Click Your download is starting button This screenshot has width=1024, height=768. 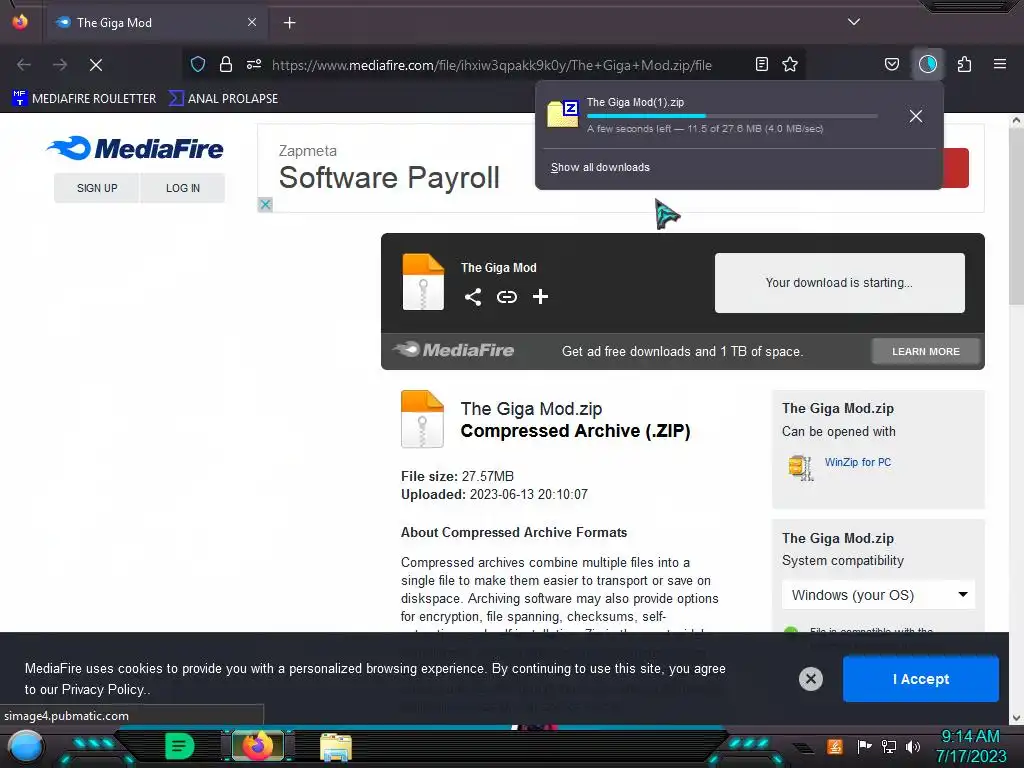(x=839, y=283)
